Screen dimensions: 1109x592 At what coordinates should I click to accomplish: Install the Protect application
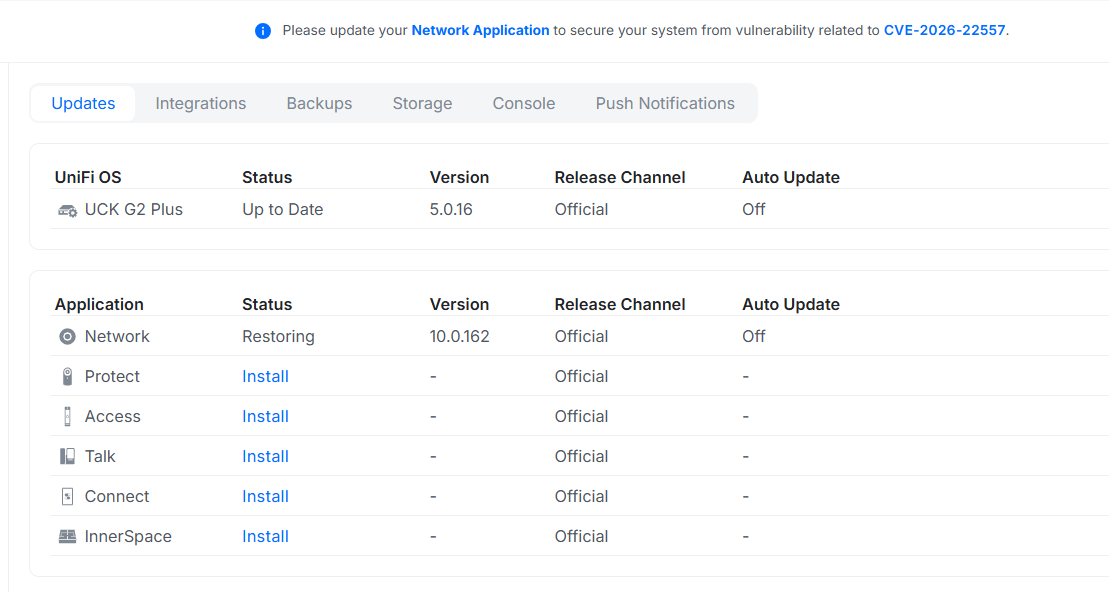265,377
